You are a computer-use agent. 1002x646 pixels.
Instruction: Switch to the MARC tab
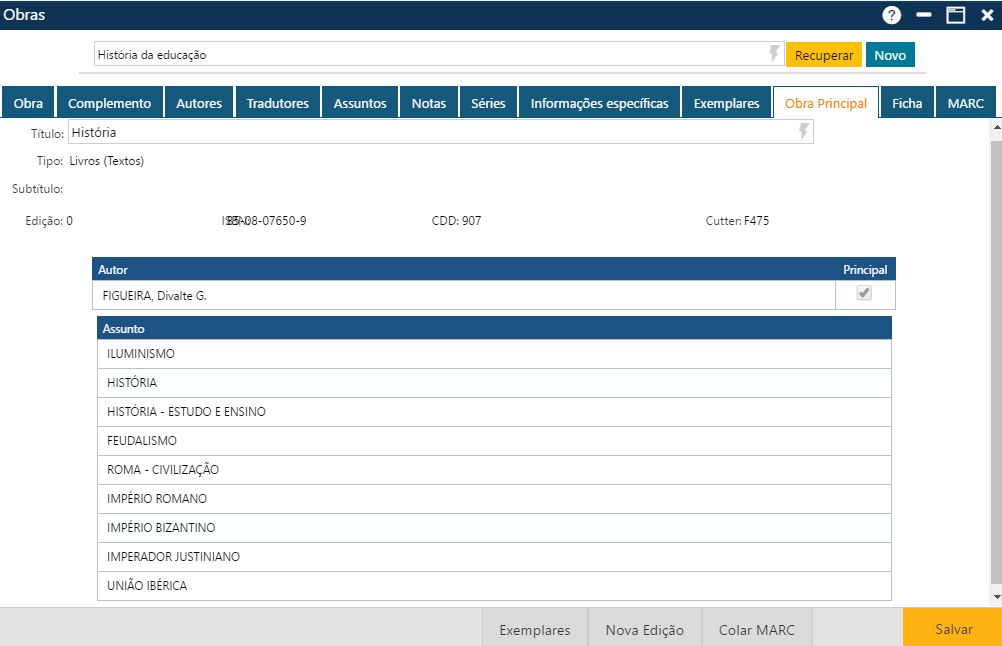[x=966, y=101]
